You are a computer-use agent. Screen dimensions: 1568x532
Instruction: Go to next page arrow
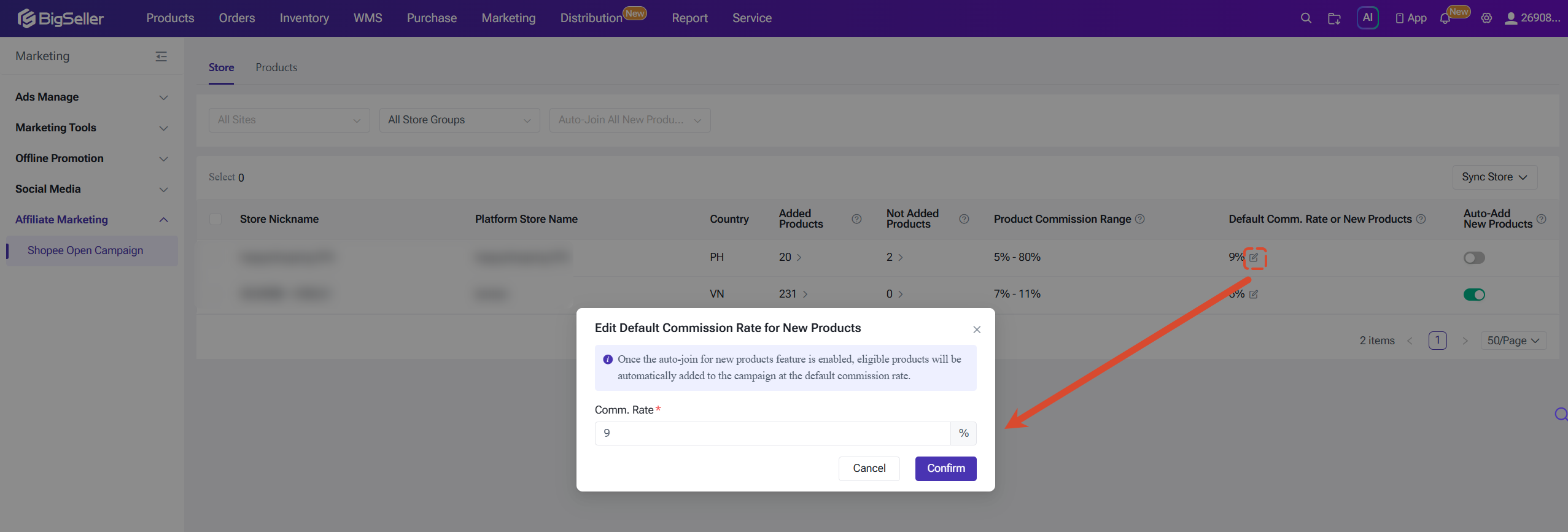pyautogui.click(x=1465, y=341)
